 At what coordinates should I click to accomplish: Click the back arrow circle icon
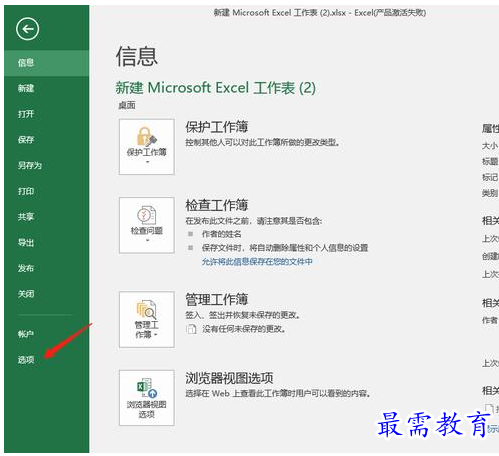[x=27, y=29]
